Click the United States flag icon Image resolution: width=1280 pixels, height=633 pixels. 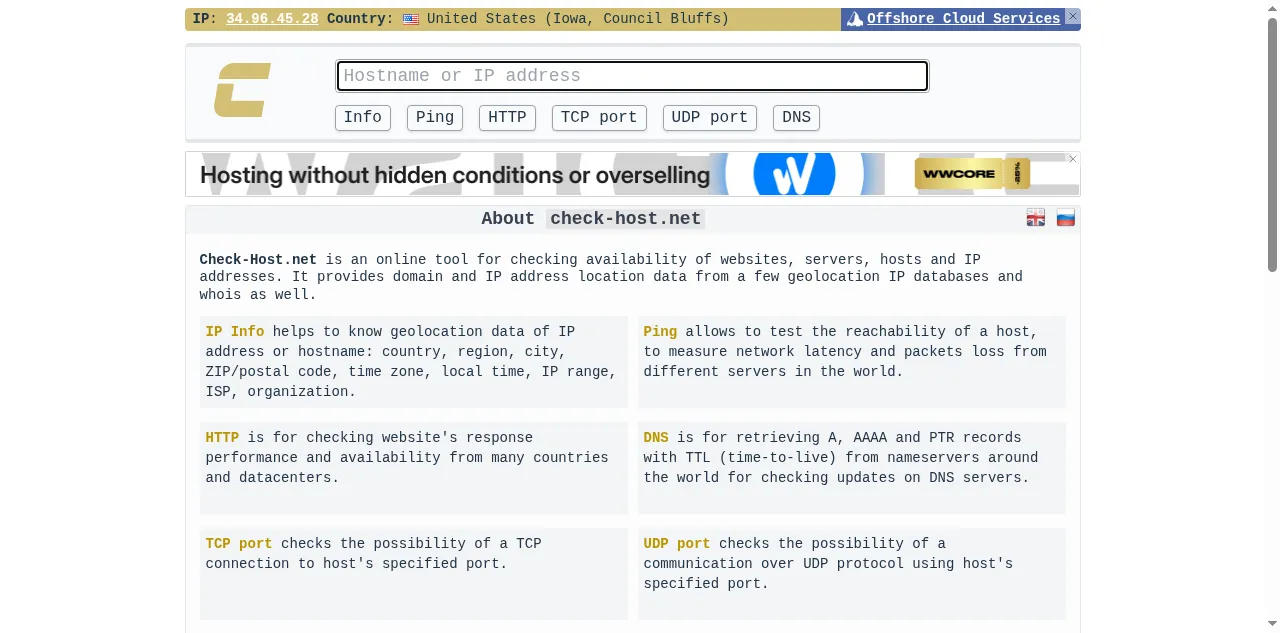click(411, 19)
